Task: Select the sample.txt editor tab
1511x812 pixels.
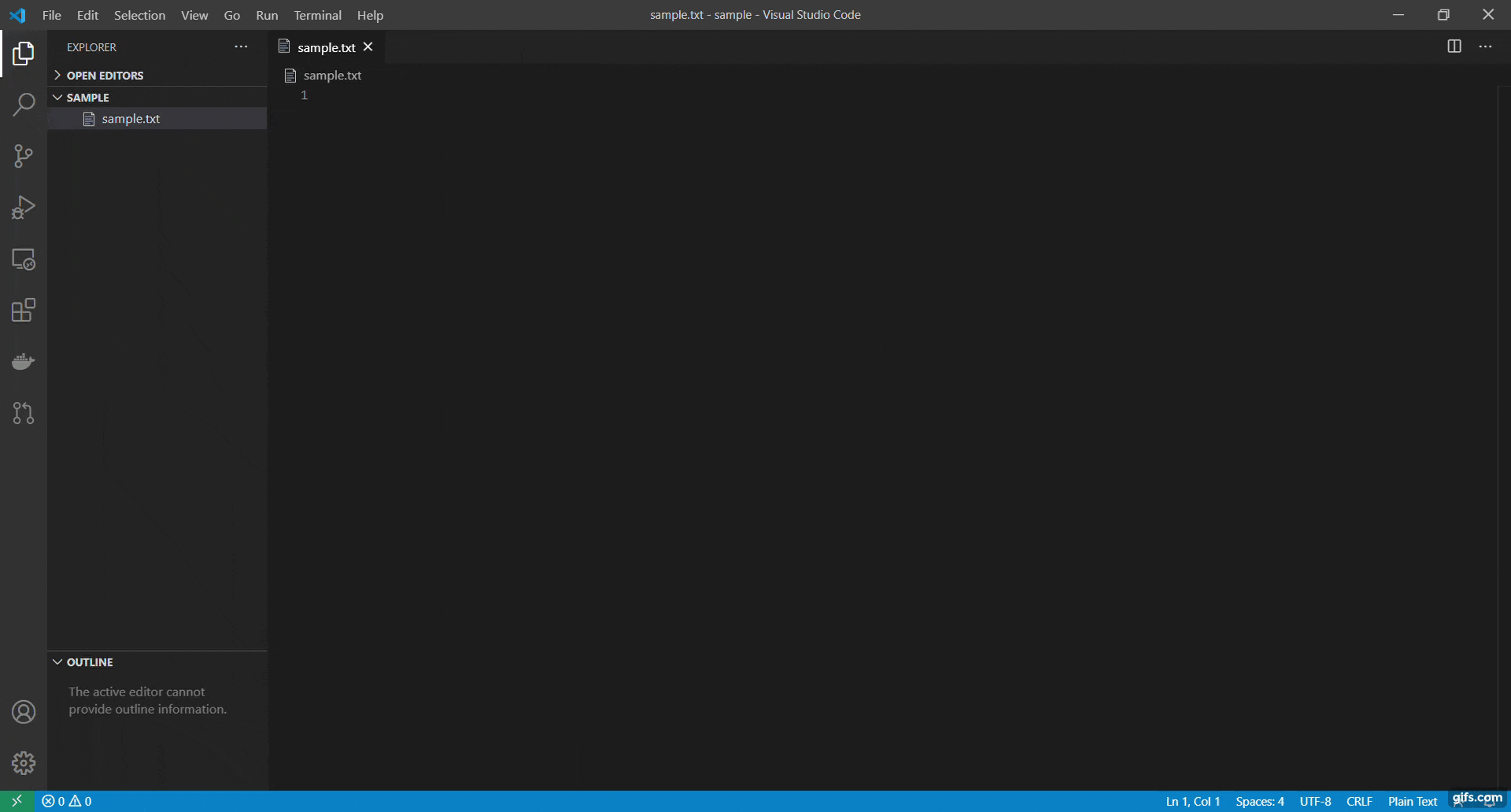Action: tap(327, 47)
